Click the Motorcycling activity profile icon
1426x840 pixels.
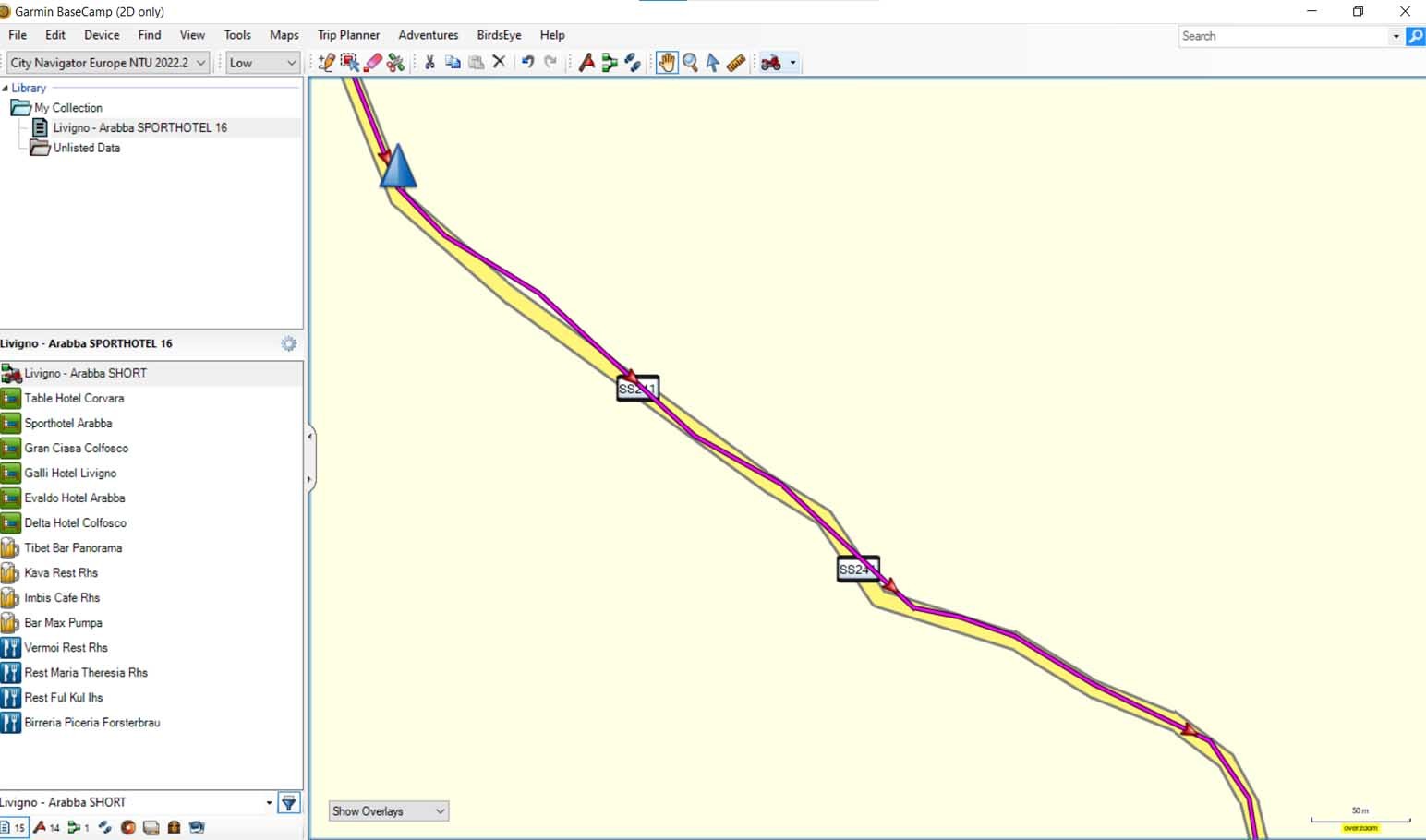(x=771, y=63)
